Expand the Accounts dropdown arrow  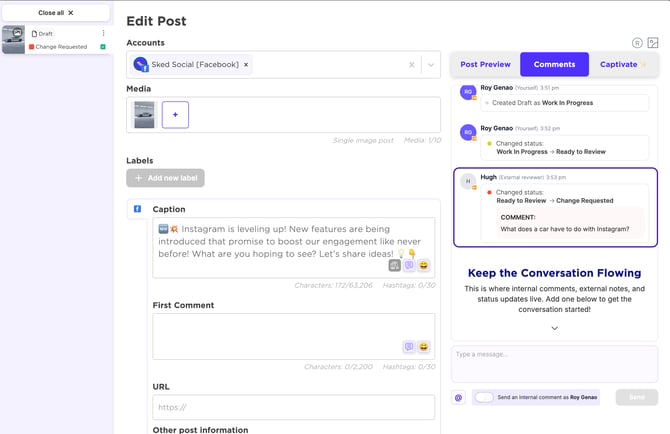[x=430, y=65]
